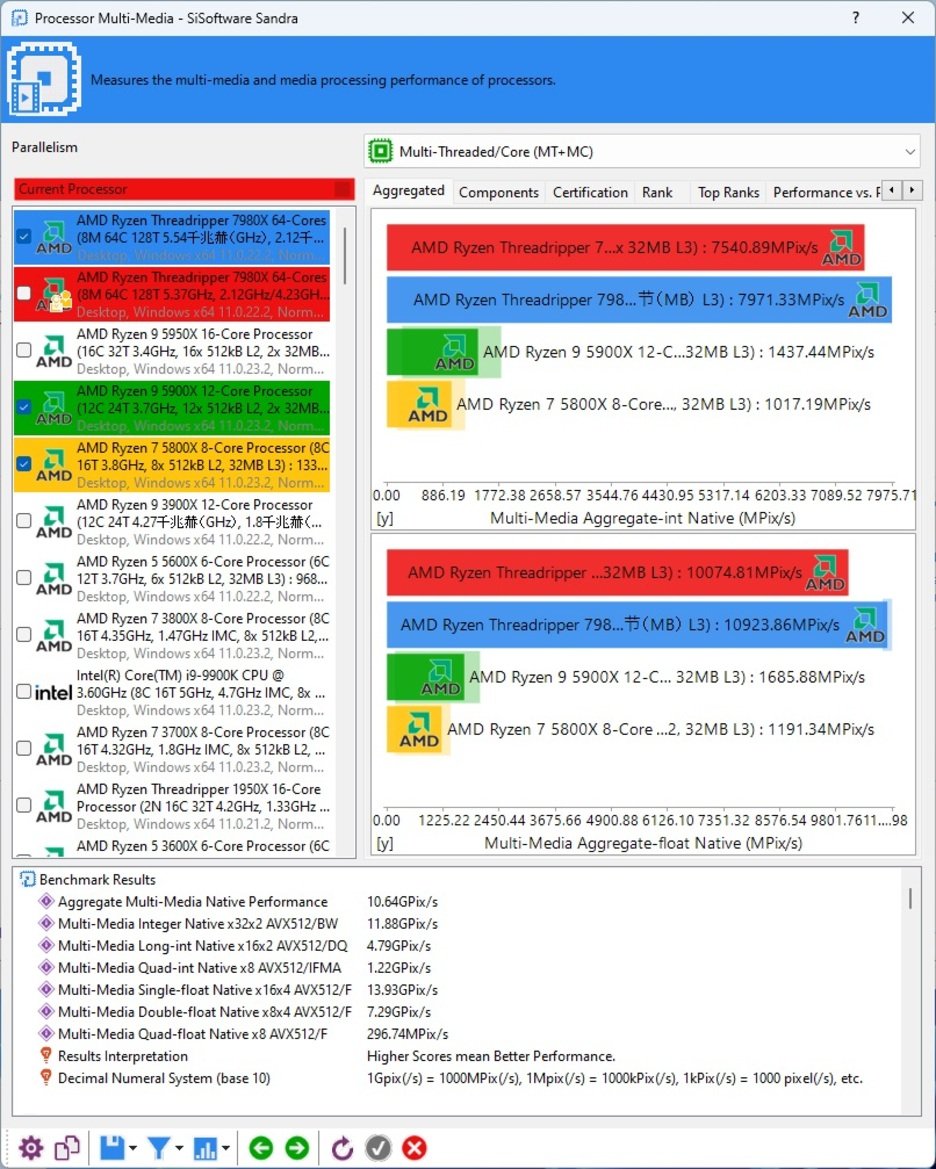The image size is (936, 1169).
Task: Uncheck the Ryzen 9 5900X 12-Core checkbox
Action: pyautogui.click(x=24, y=406)
